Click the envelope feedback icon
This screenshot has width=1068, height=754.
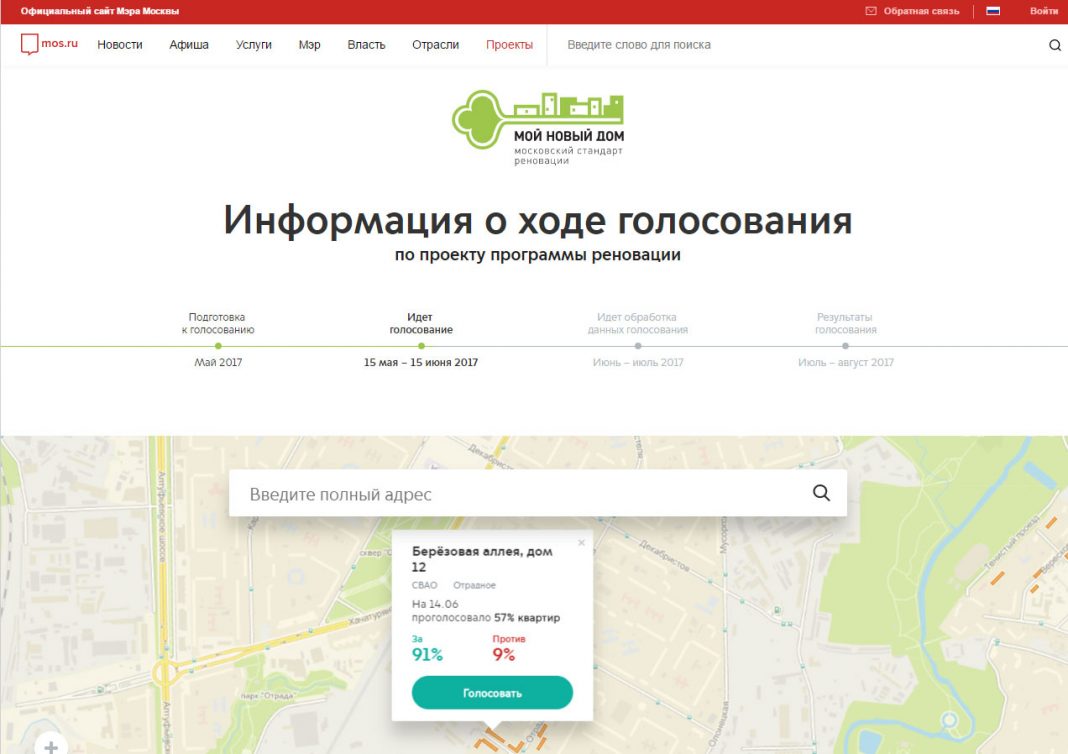[x=870, y=11]
